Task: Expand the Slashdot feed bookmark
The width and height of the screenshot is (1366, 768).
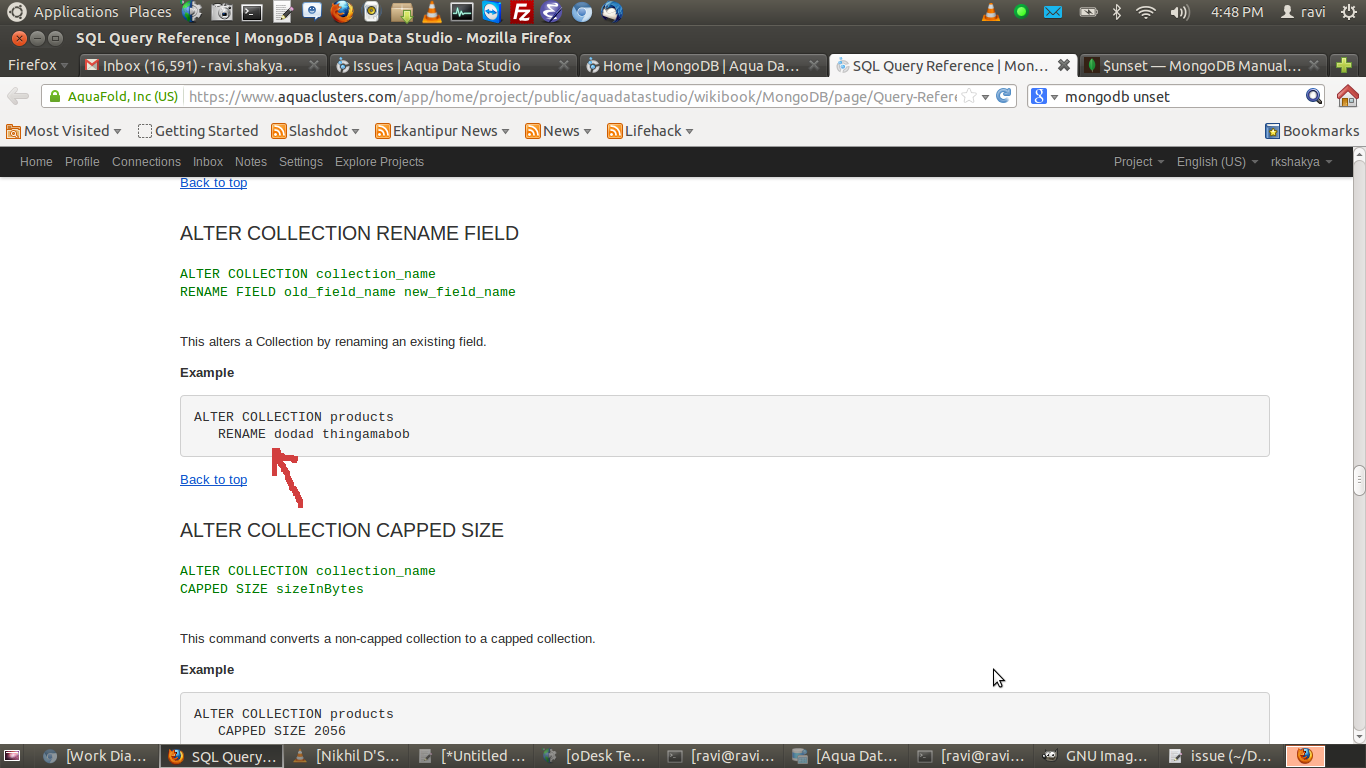Action: point(314,131)
